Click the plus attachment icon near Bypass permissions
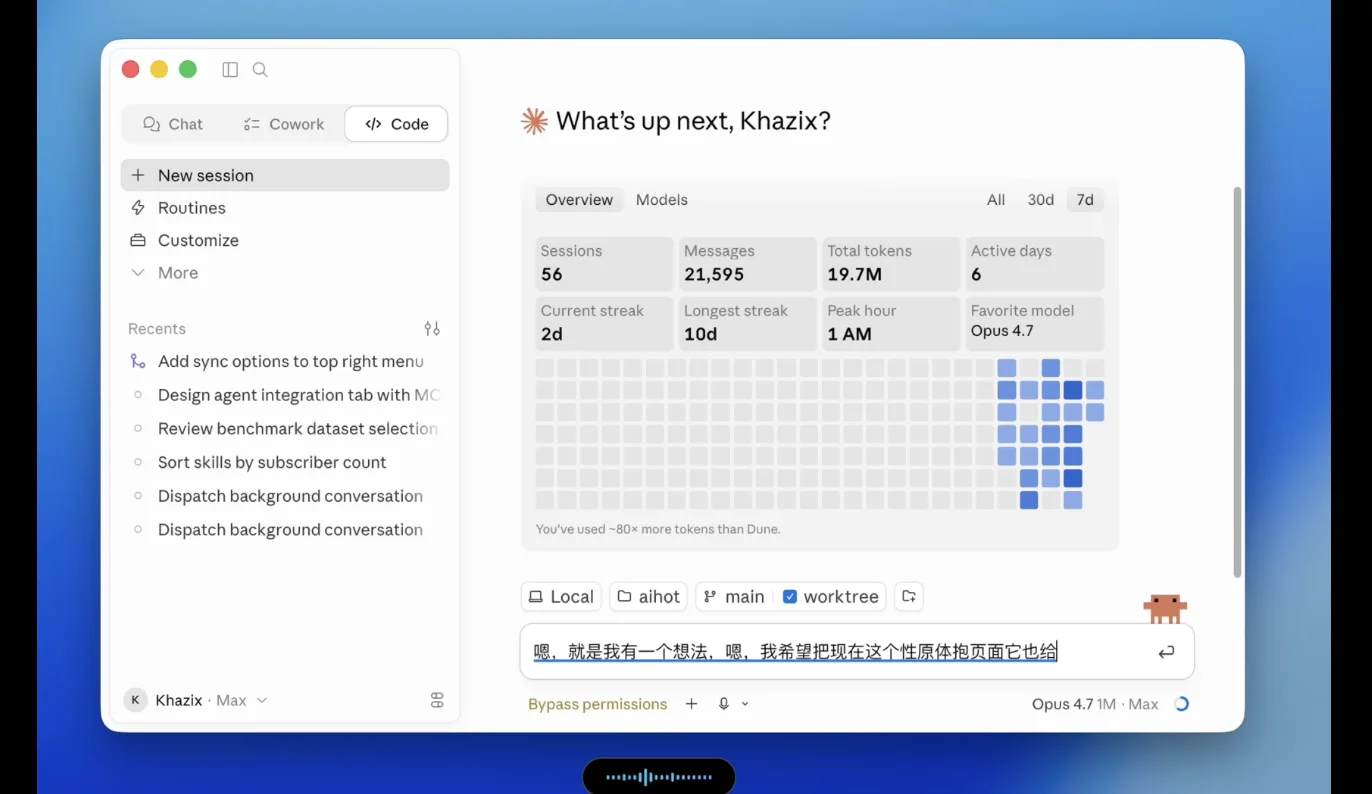 click(x=691, y=704)
